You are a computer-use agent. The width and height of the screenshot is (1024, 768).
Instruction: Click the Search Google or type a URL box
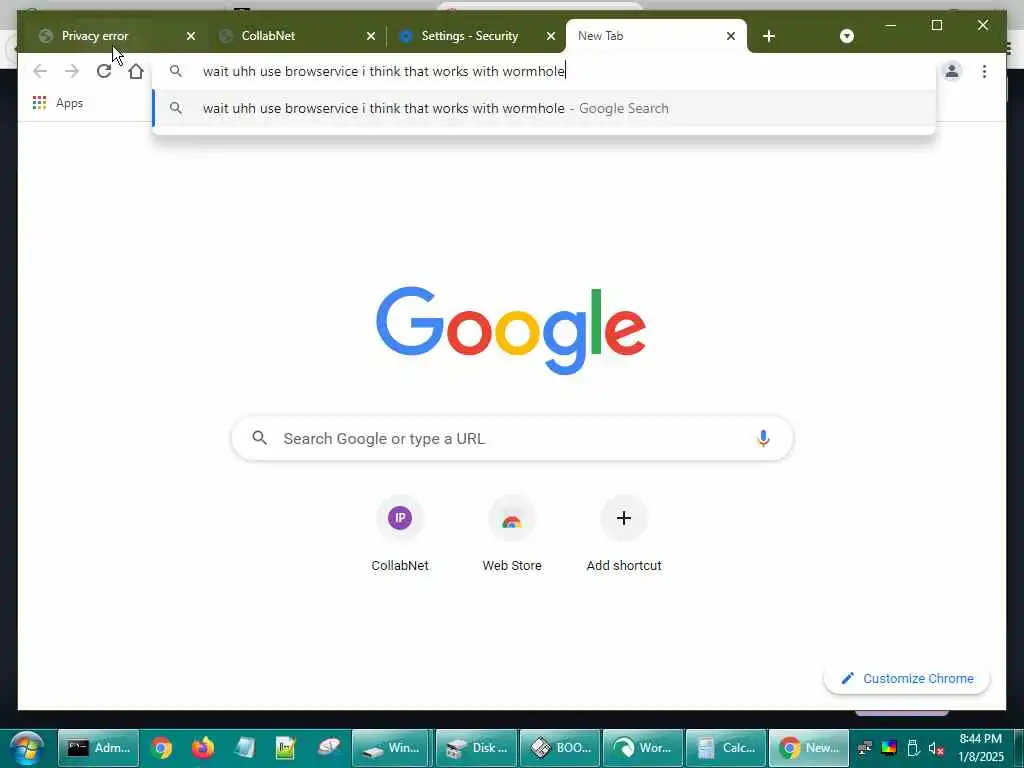coord(513,439)
